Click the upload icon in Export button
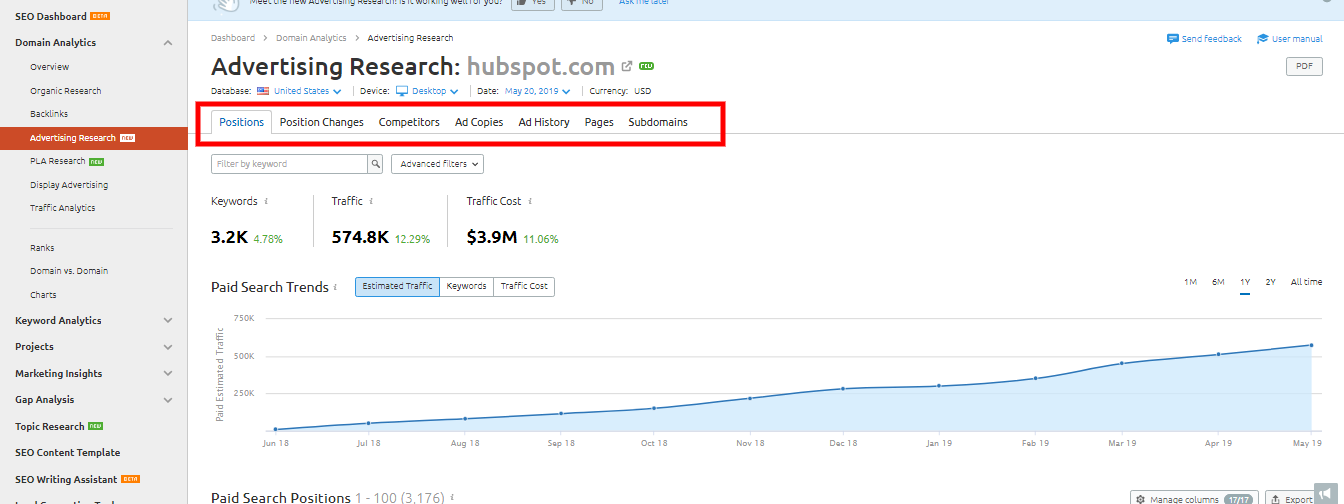Screen dimensions: 1344x504 coord(1274,498)
